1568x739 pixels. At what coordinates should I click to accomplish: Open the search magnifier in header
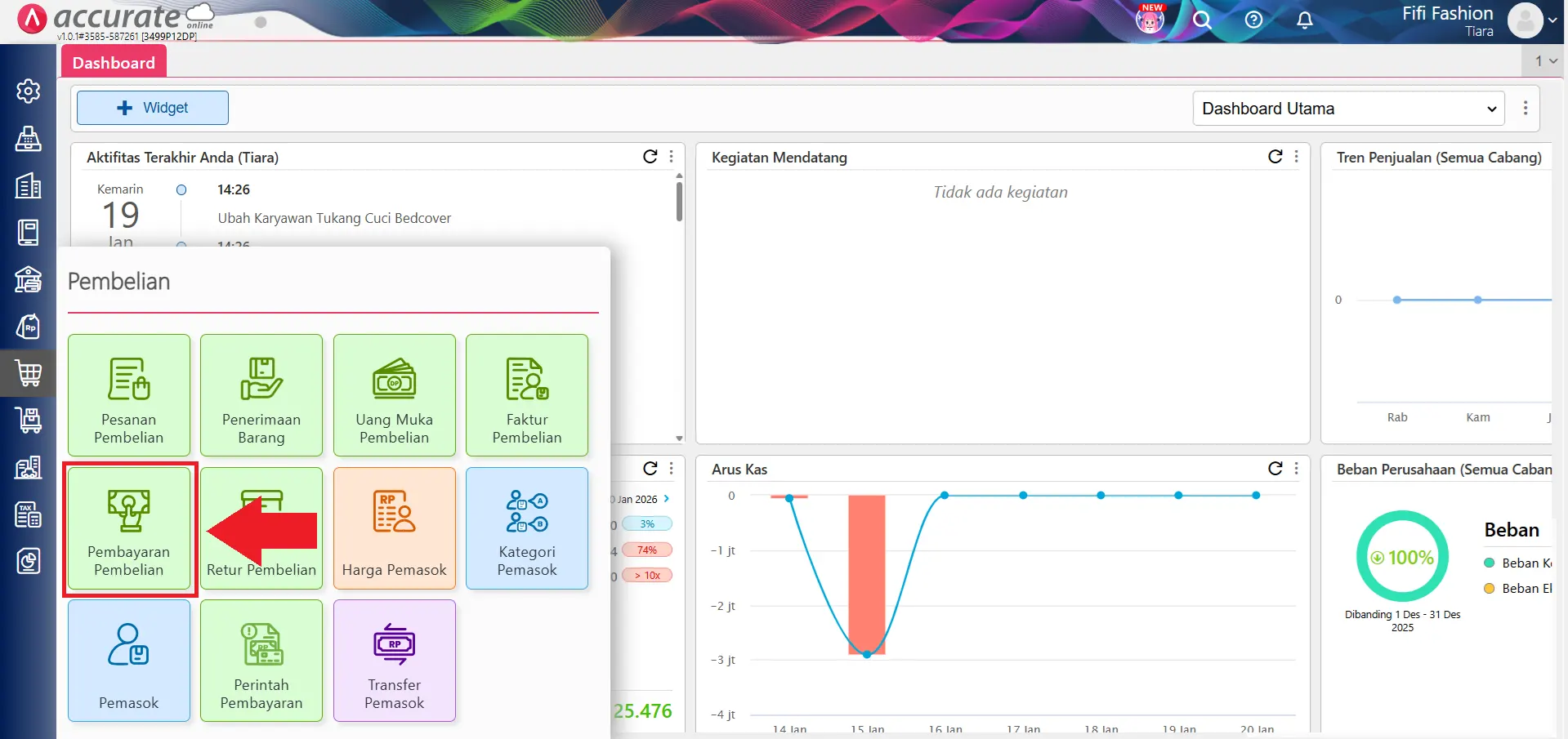click(1201, 20)
